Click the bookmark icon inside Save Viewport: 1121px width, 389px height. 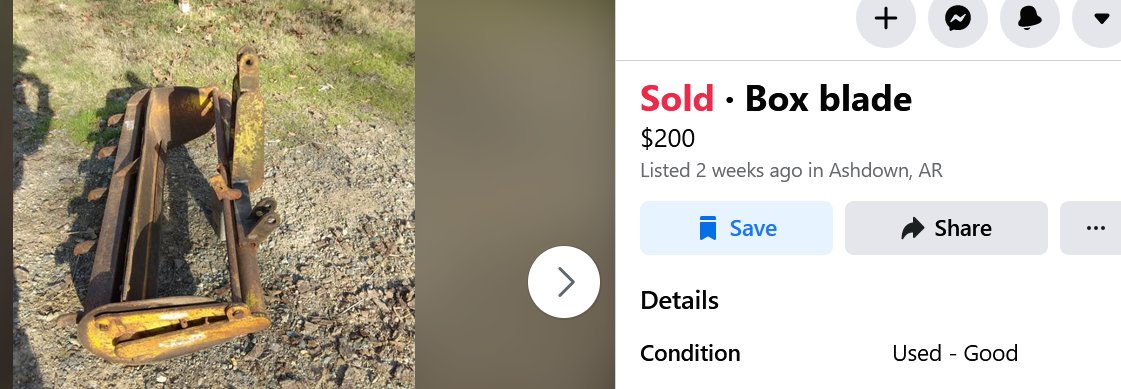click(x=708, y=228)
